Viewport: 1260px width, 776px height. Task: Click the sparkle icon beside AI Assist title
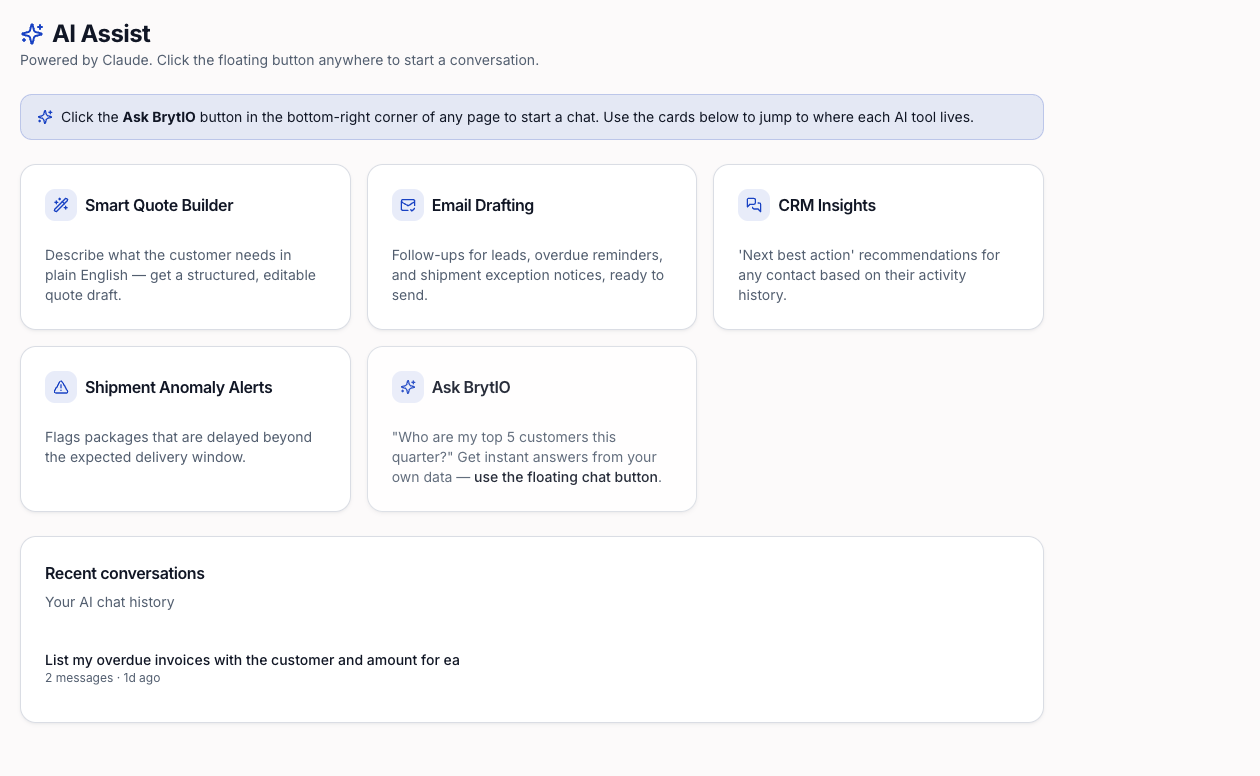click(32, 34)
